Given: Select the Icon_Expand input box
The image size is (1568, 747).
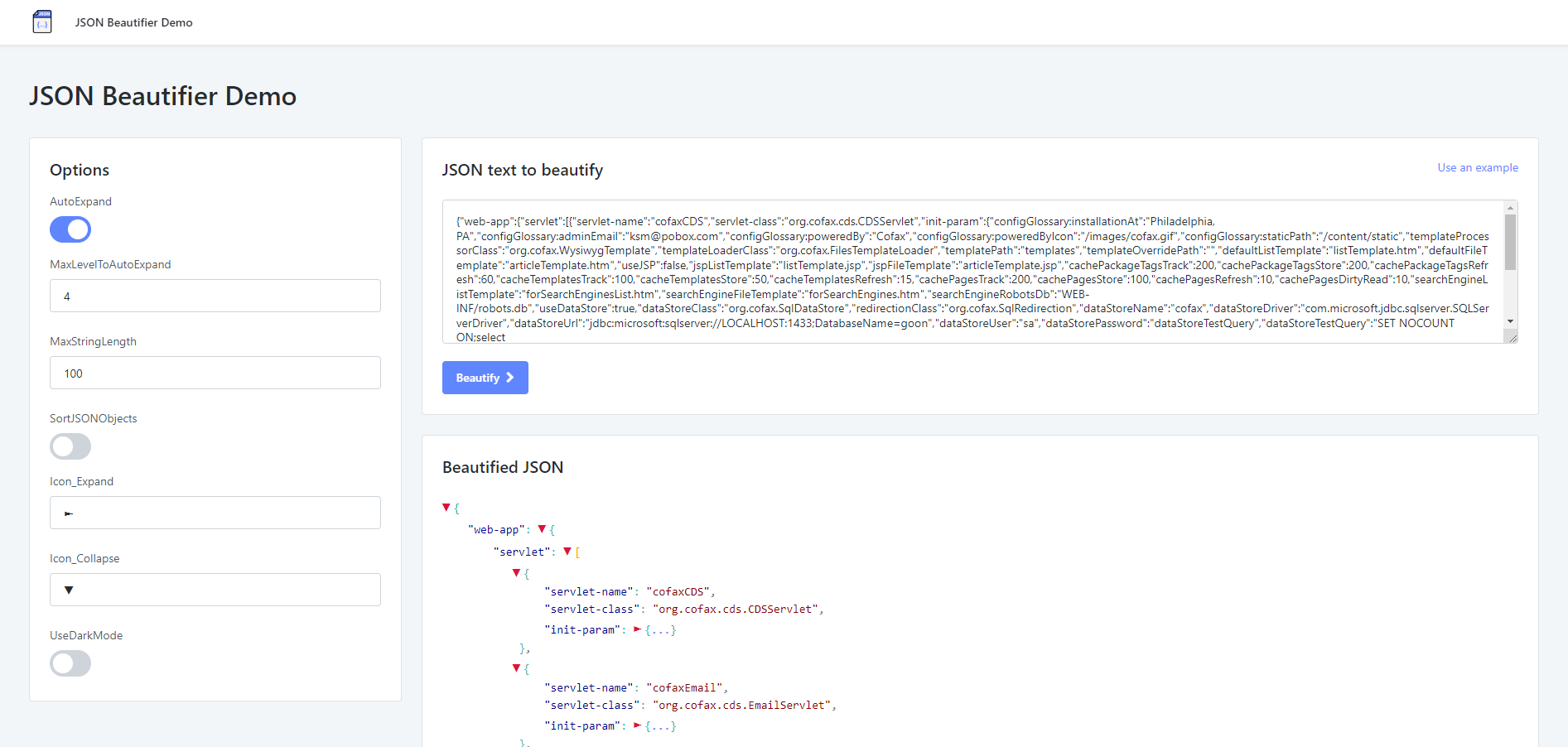Looking at the screenshot, I should [x=215, y=513].
